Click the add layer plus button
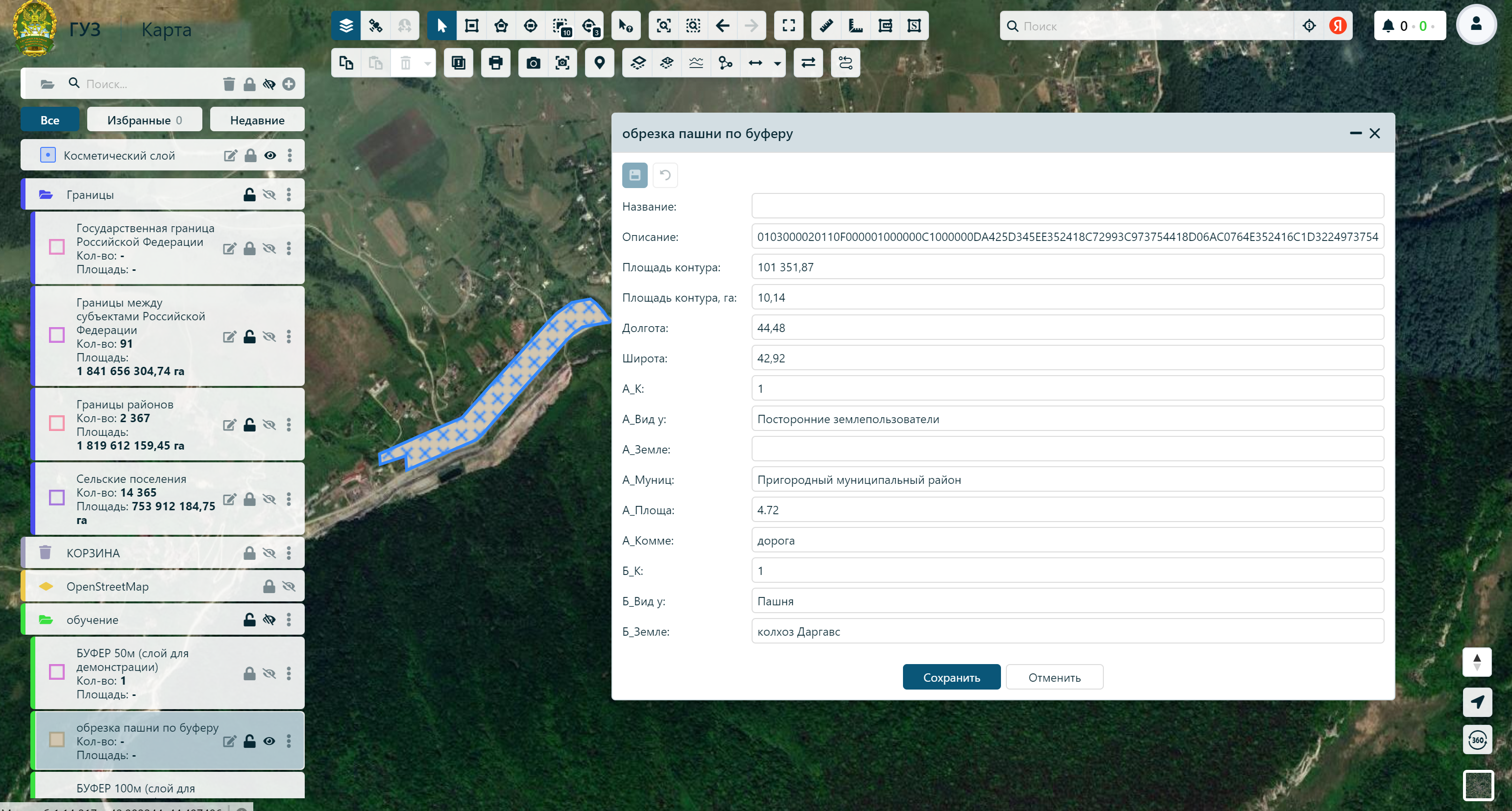 [289, 84]
